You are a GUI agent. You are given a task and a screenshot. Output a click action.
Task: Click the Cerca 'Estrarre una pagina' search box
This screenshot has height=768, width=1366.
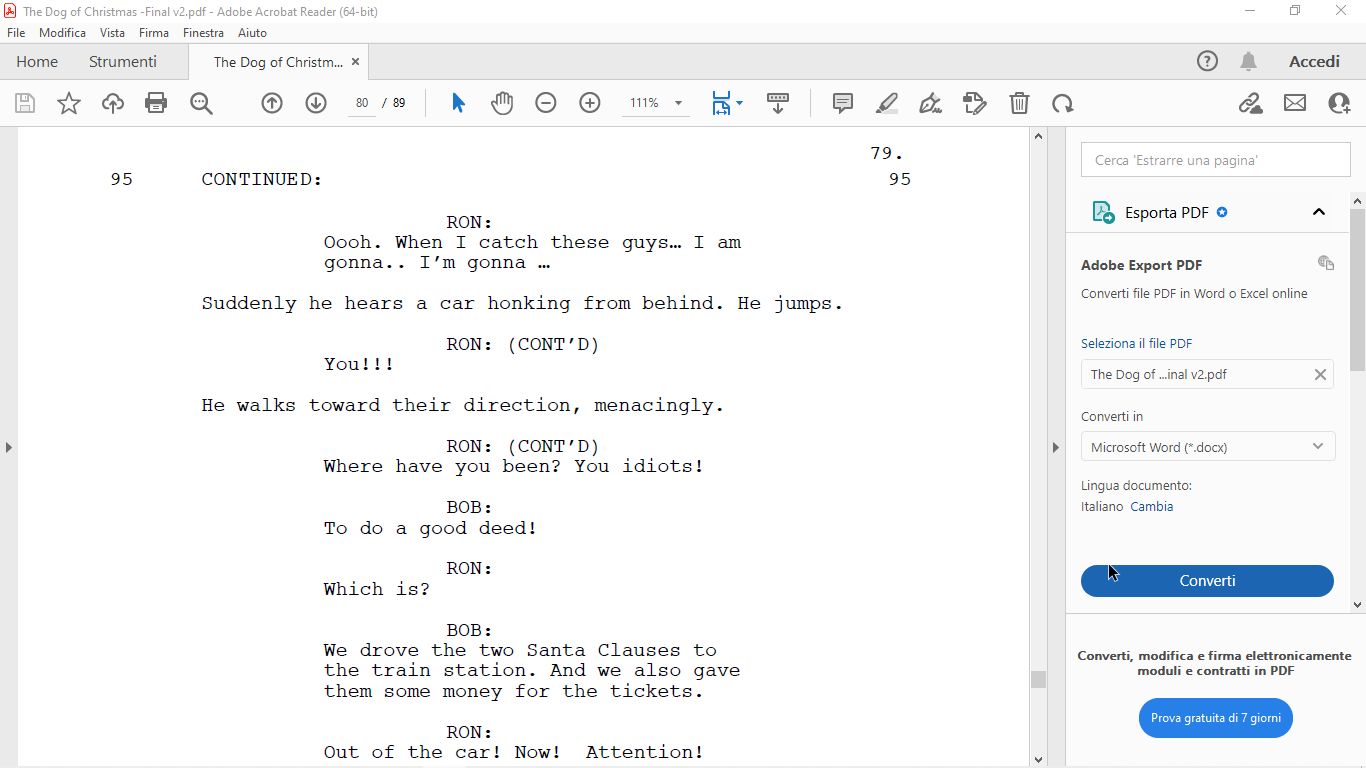(x=1215, y=160)
